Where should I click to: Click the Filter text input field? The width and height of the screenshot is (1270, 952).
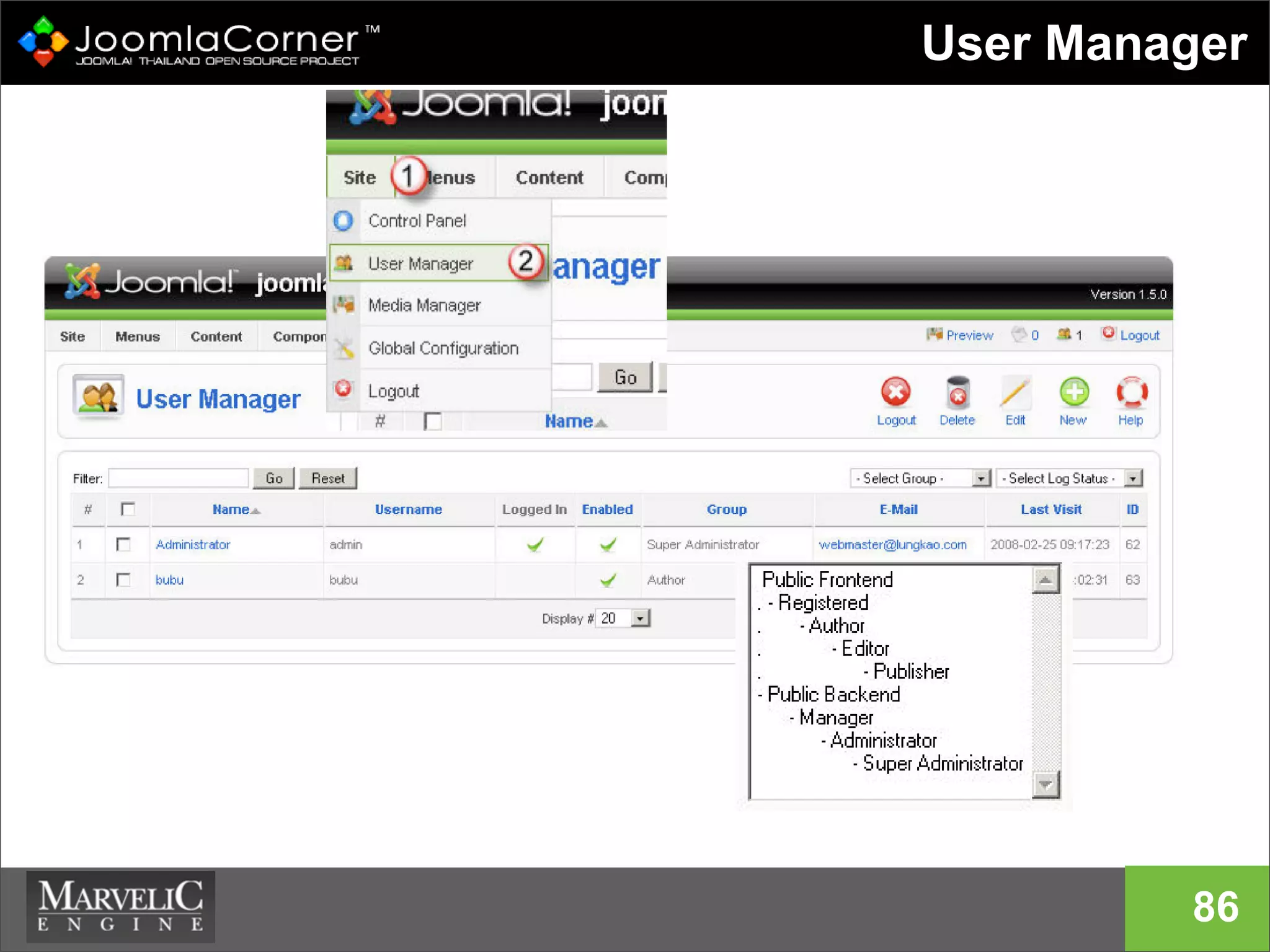click(x=179, y=478)
